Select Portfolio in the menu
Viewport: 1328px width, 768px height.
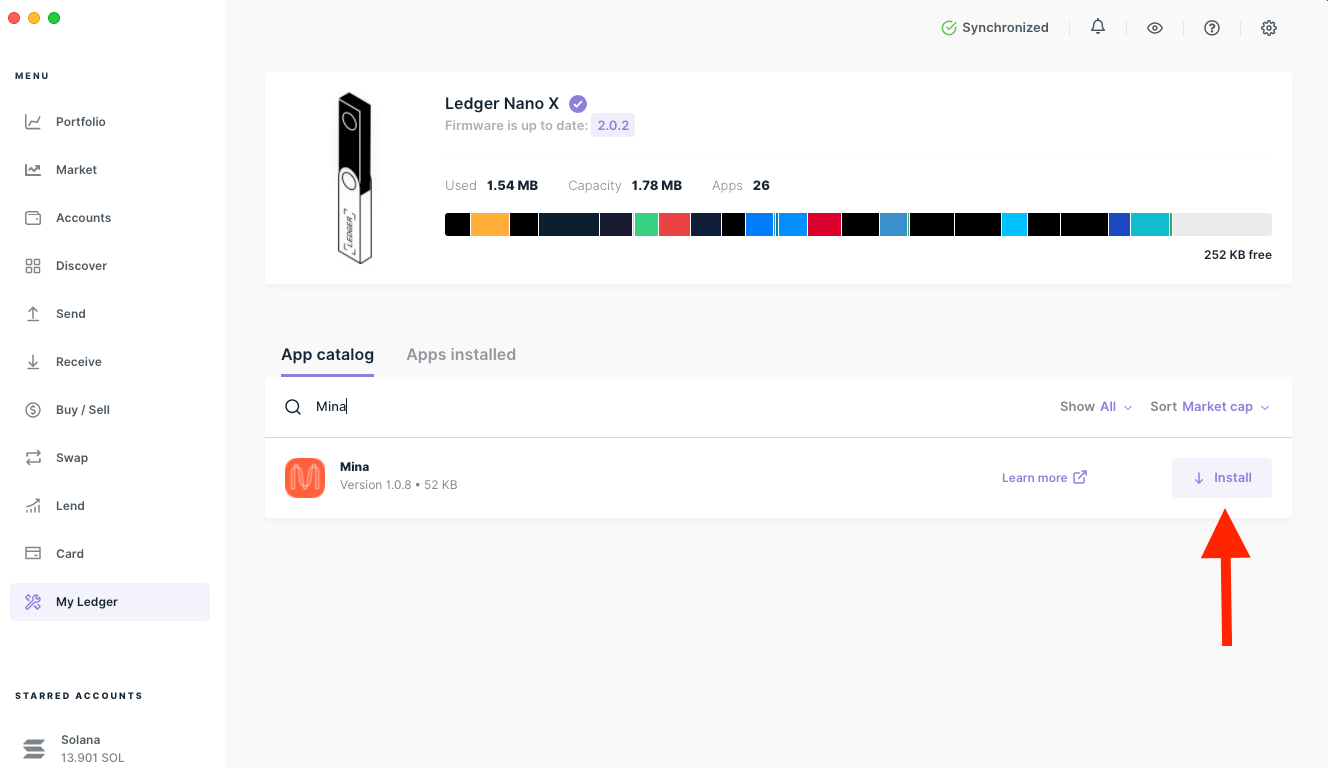pyautogui.click(x=110, y=122)
